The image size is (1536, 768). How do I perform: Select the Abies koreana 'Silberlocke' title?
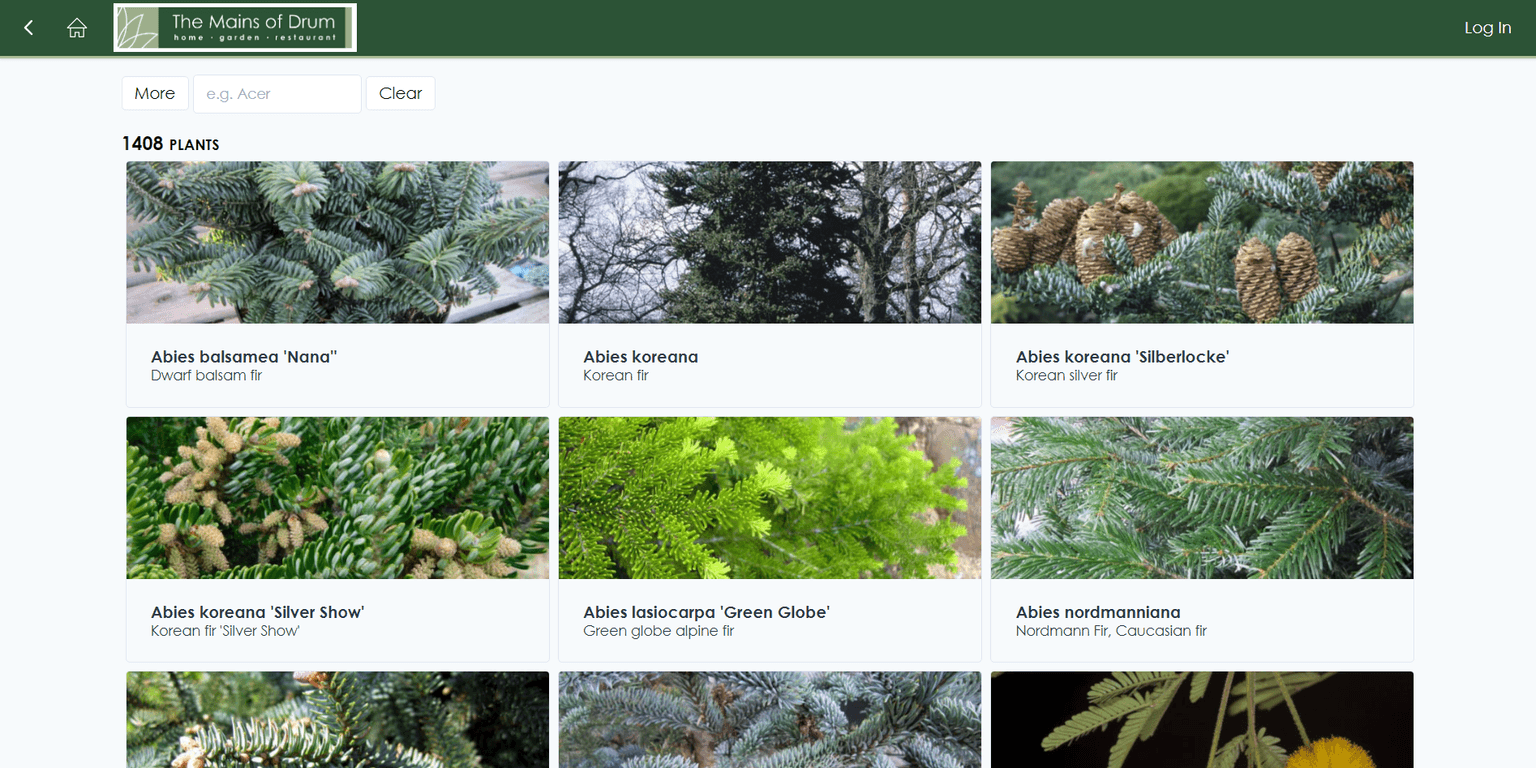pos(1122,357)
